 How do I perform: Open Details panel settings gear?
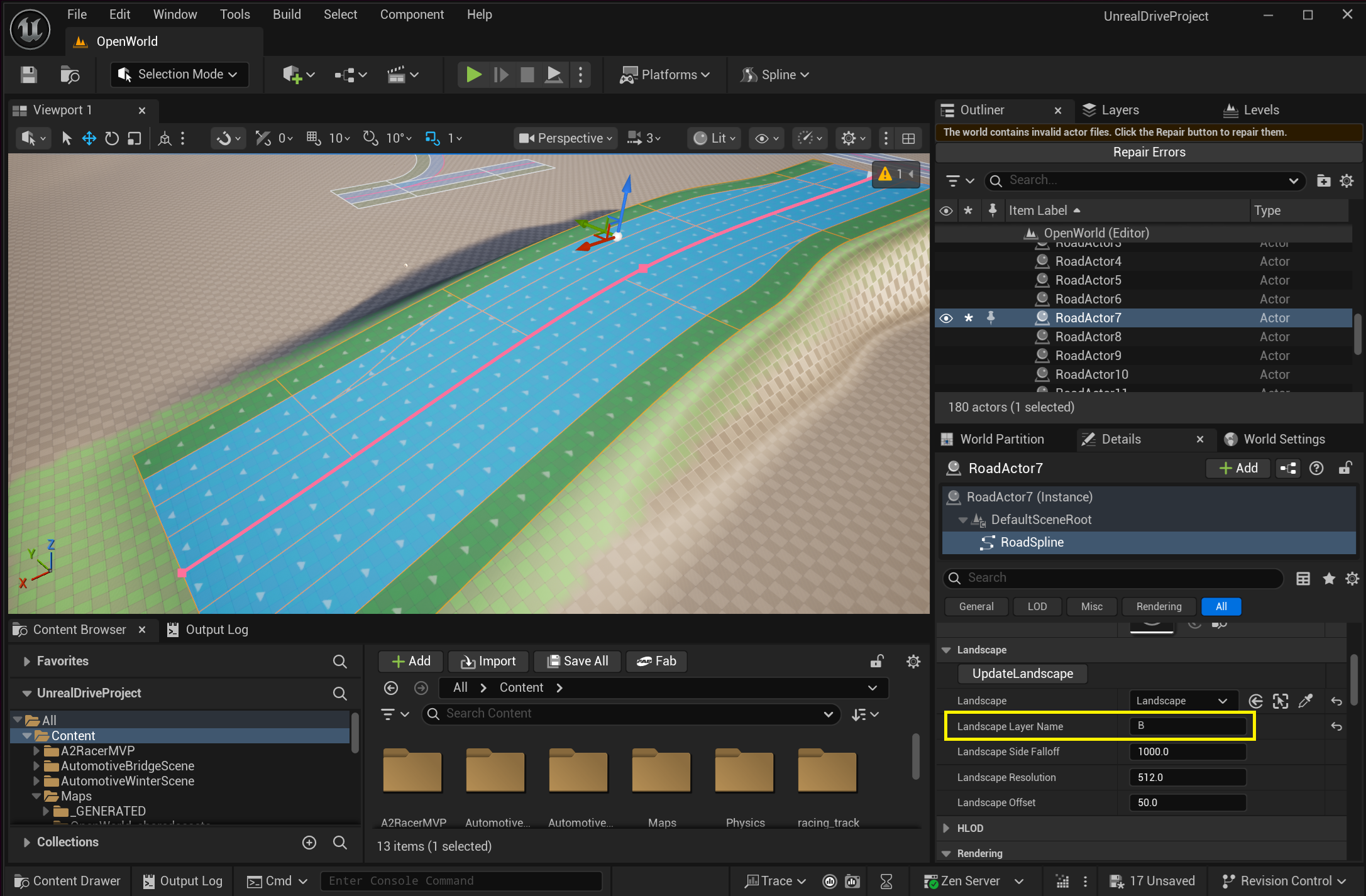(x=1352, y=579)
